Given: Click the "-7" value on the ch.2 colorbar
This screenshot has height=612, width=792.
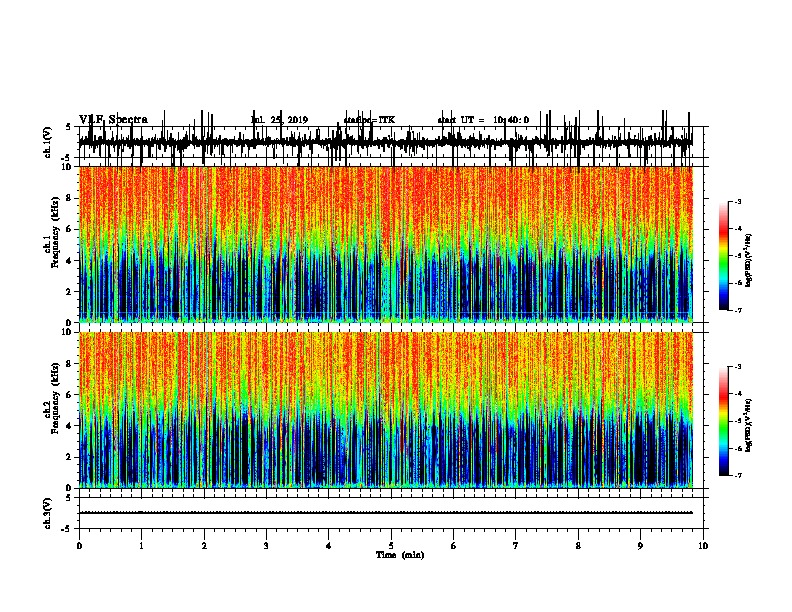Looking at the screenshot, I should coord(738,476).
